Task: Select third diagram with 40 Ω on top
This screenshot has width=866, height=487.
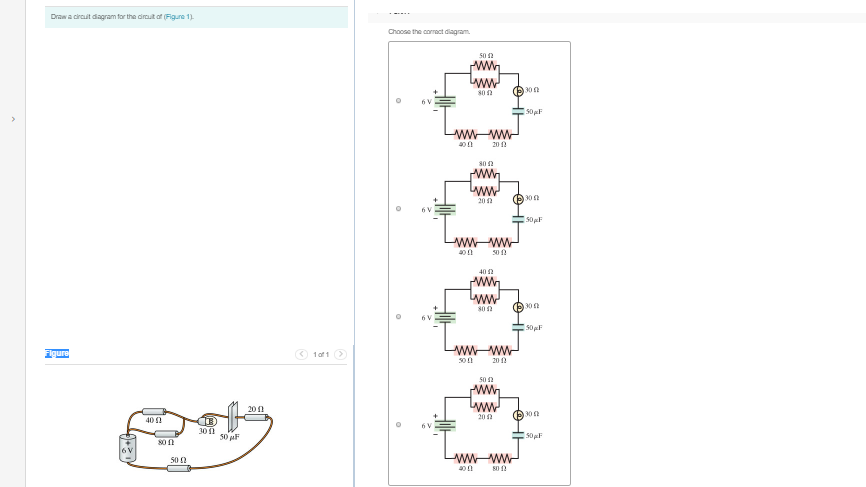Action: pyautogui.click(x=398, y=317)
